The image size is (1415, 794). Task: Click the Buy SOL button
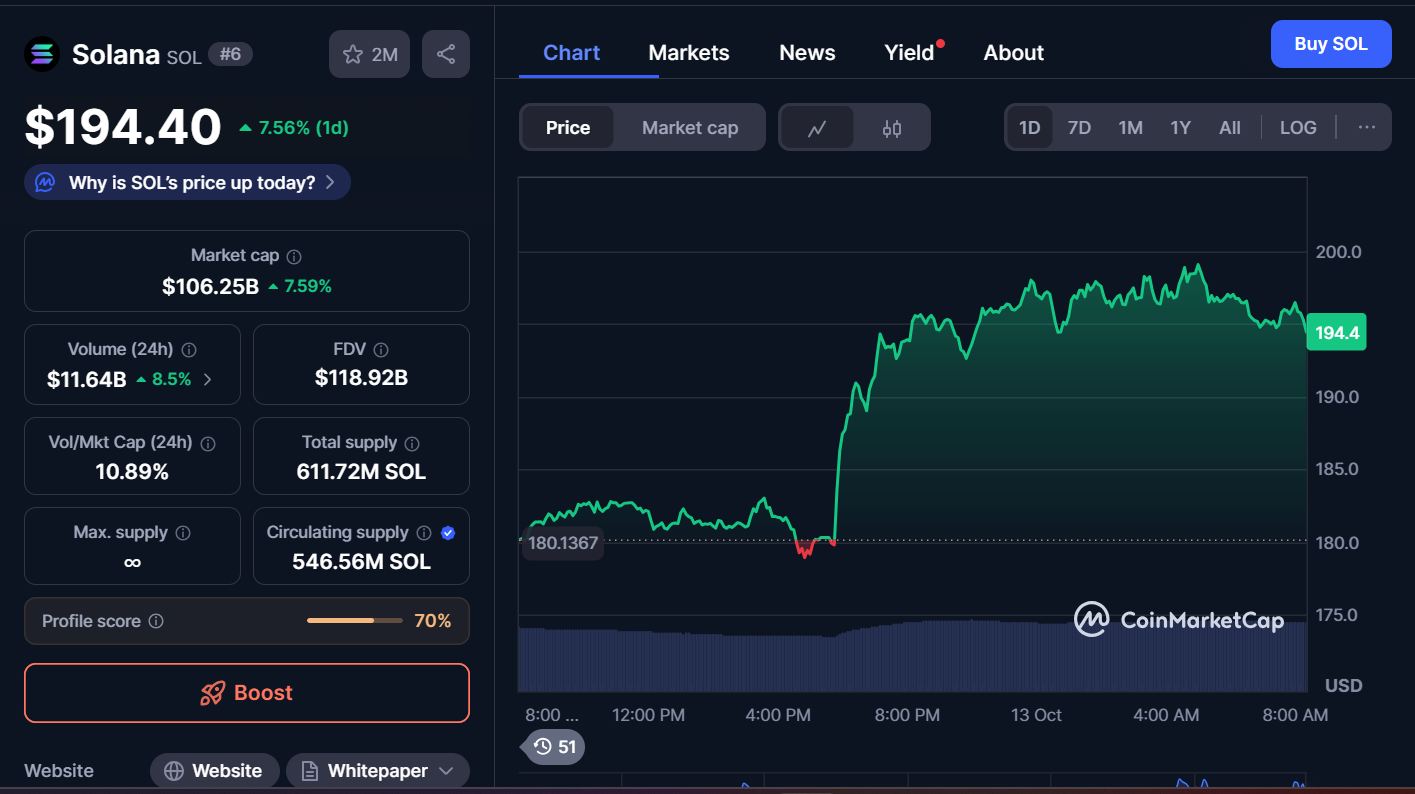click(1330, 44)
